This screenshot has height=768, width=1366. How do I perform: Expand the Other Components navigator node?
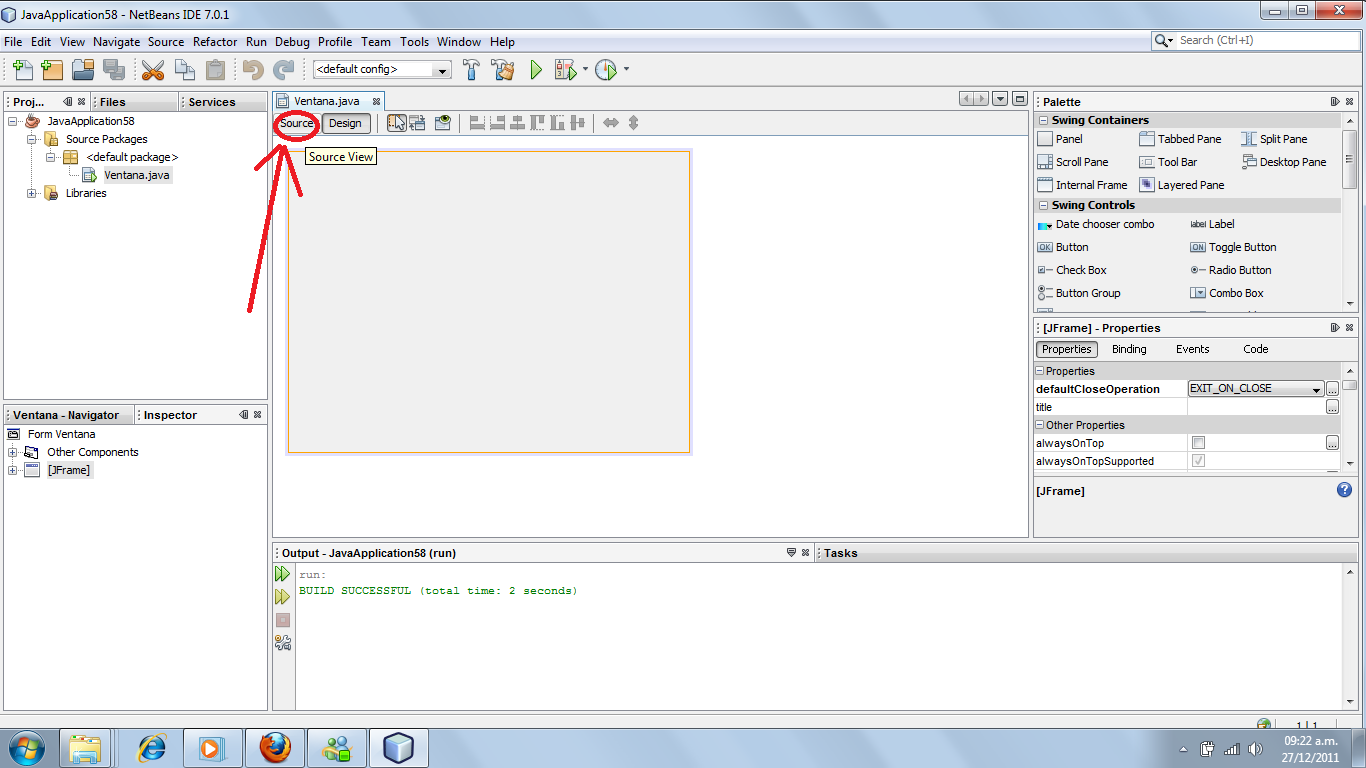(x=13, y=452)
